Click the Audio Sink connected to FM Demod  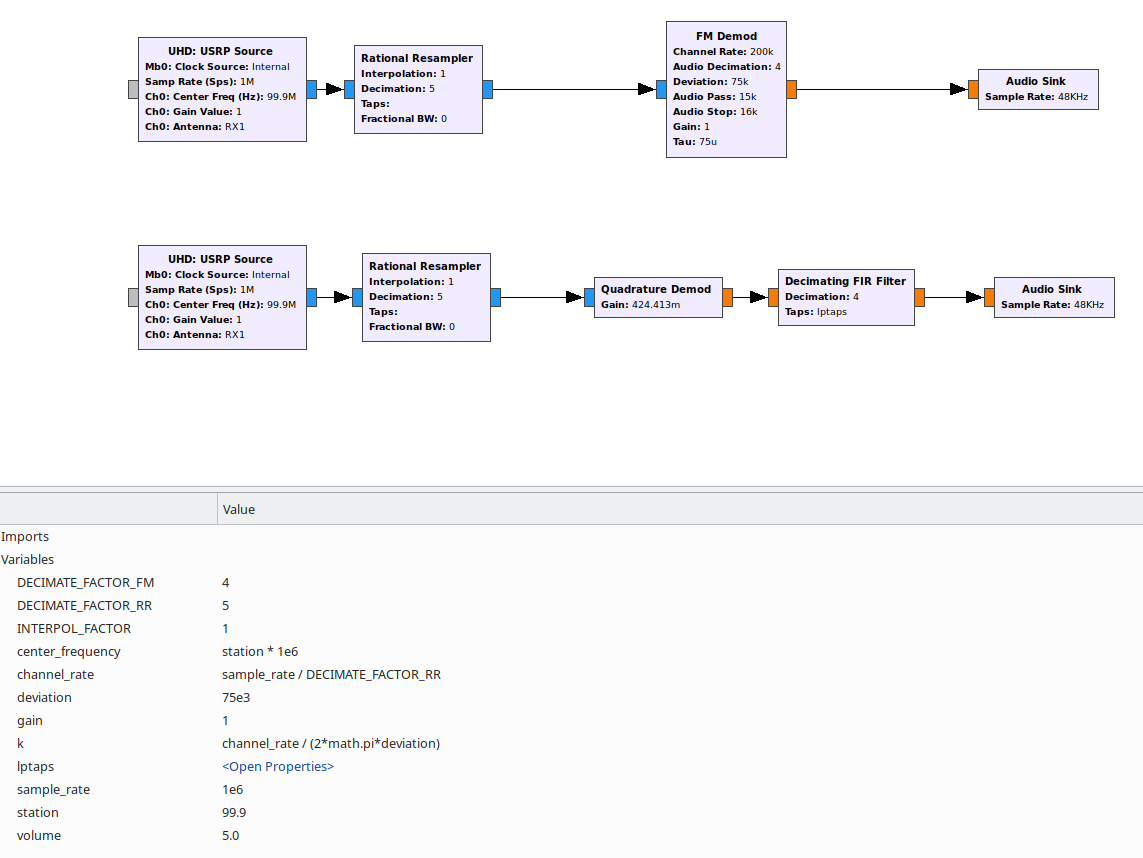tap(1037, 89)
